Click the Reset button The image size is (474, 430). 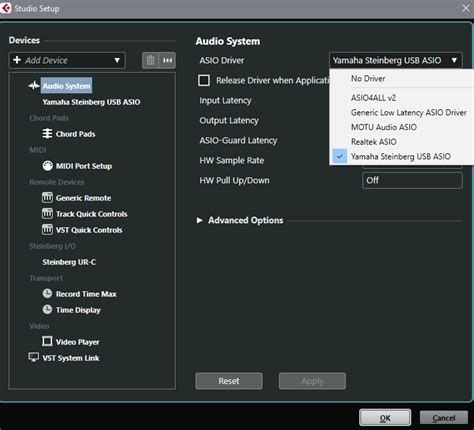[x=229, y=381]
